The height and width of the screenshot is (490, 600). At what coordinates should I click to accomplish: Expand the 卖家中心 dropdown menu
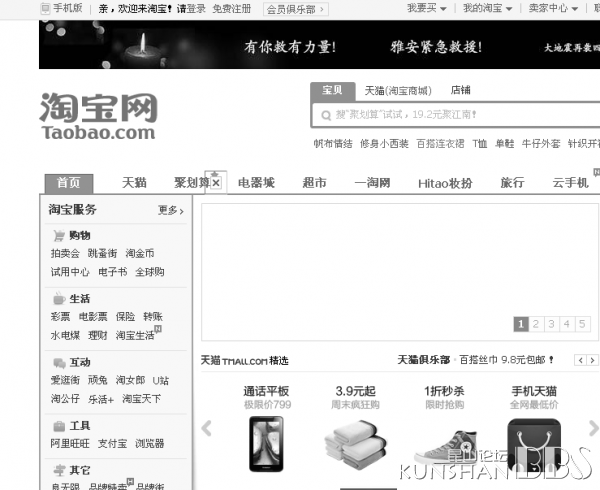(553, 8)
